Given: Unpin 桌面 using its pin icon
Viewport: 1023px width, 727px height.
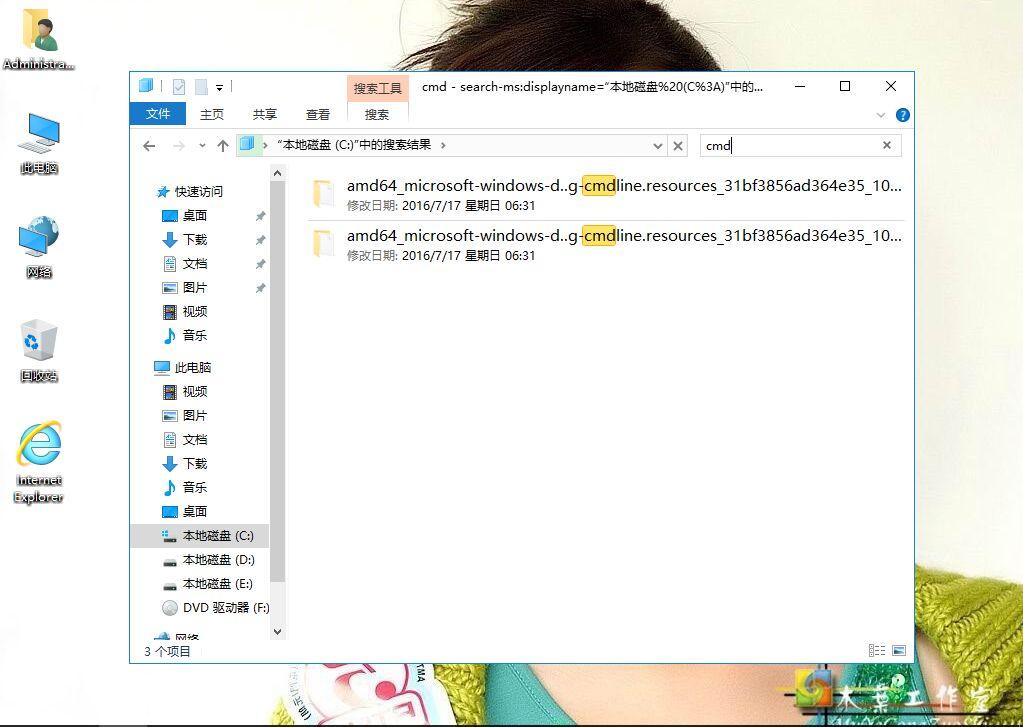Looking at the screenshot, I should [260, 216].
